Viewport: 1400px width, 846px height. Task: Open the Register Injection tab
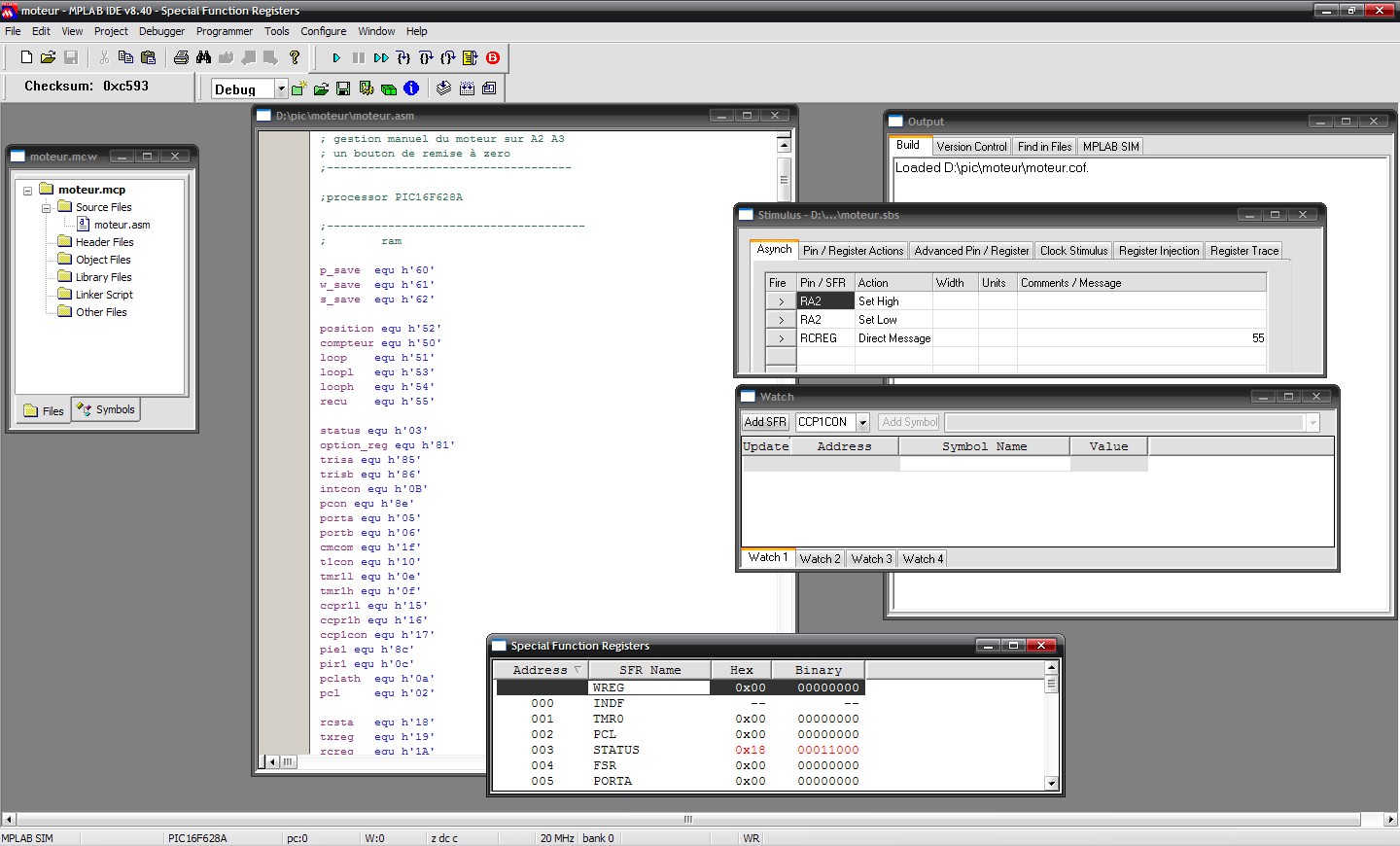(1159, 251)
